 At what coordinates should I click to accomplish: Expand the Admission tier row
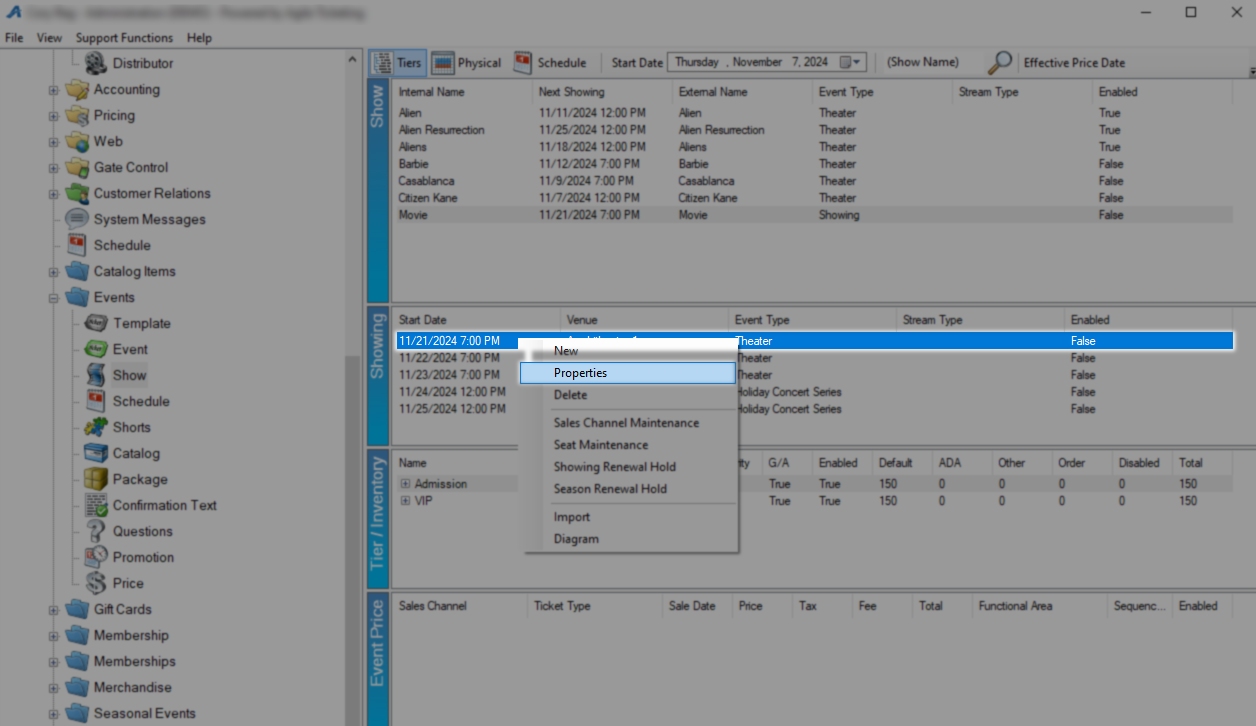tap(406, 484)
